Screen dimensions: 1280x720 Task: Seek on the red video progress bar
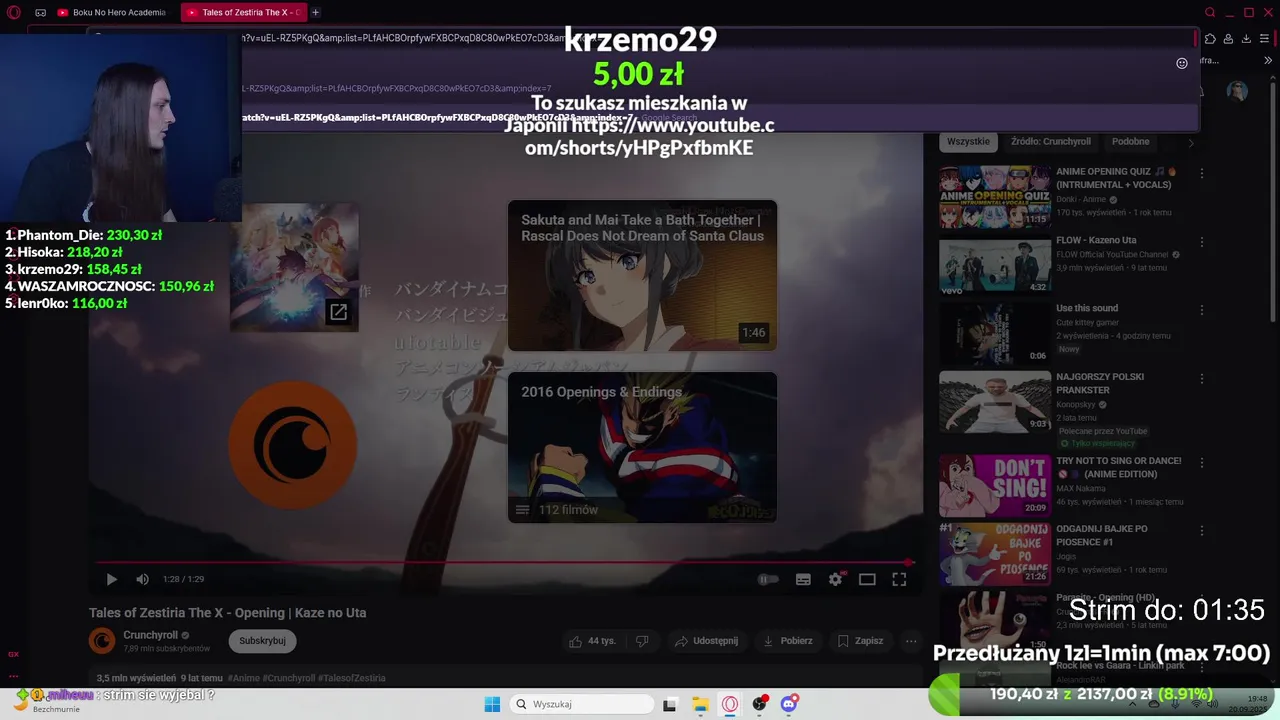click(x=503, y=562)
